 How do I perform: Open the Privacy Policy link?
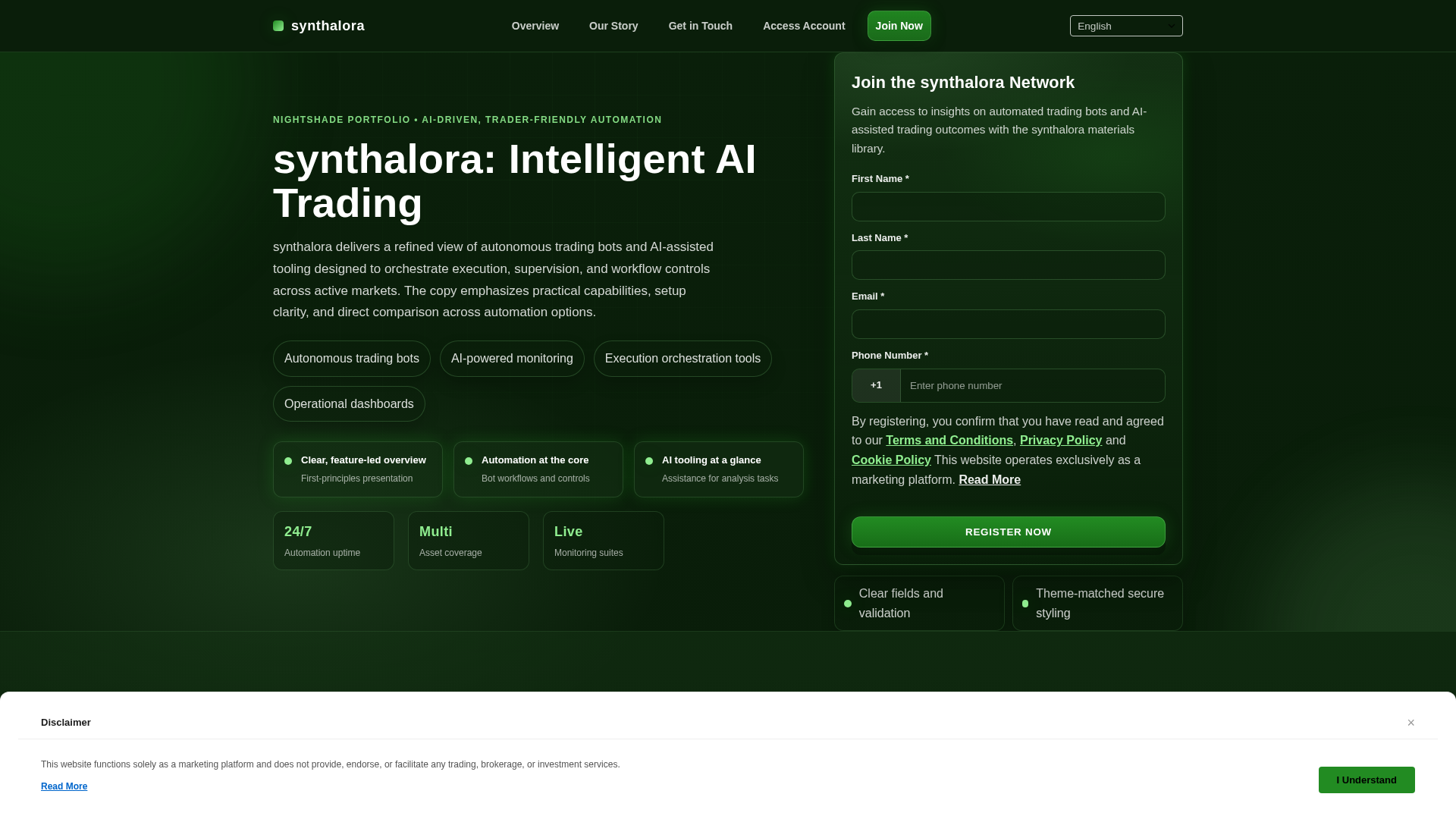(1061, 441)
